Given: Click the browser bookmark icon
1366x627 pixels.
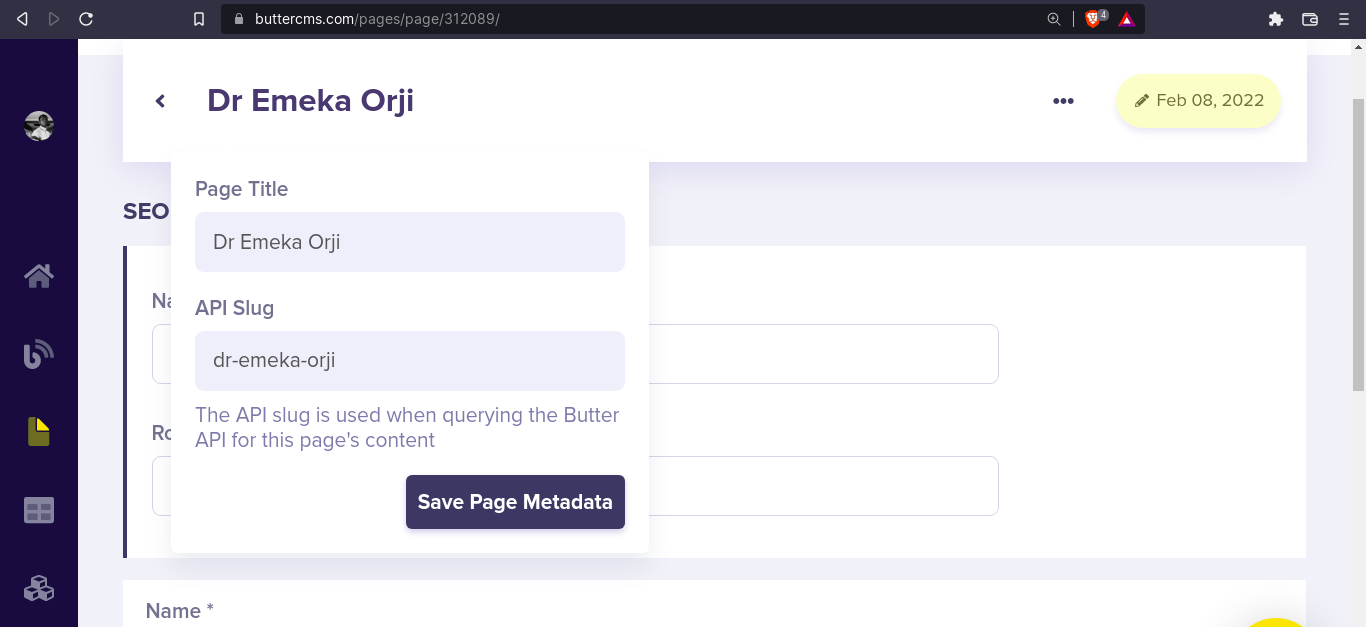Looking at the screenshot, I should [x=199, y=19].
